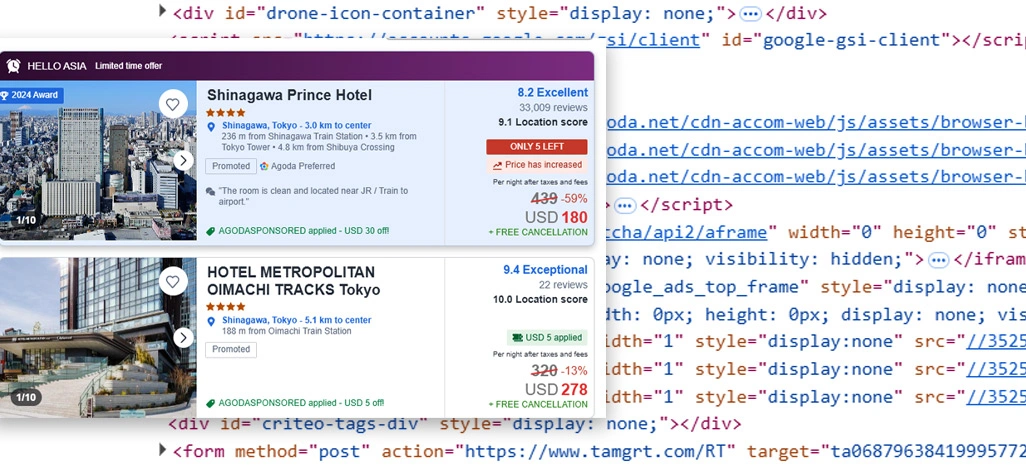1026x466 pixels.
Task: Click the Agoda Preferred badge icon
Action: click(x=264, y=166)
